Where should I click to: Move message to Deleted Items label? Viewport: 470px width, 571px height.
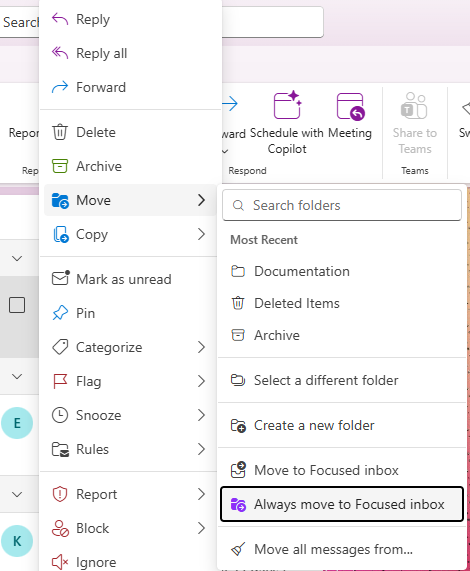(297, 303)
